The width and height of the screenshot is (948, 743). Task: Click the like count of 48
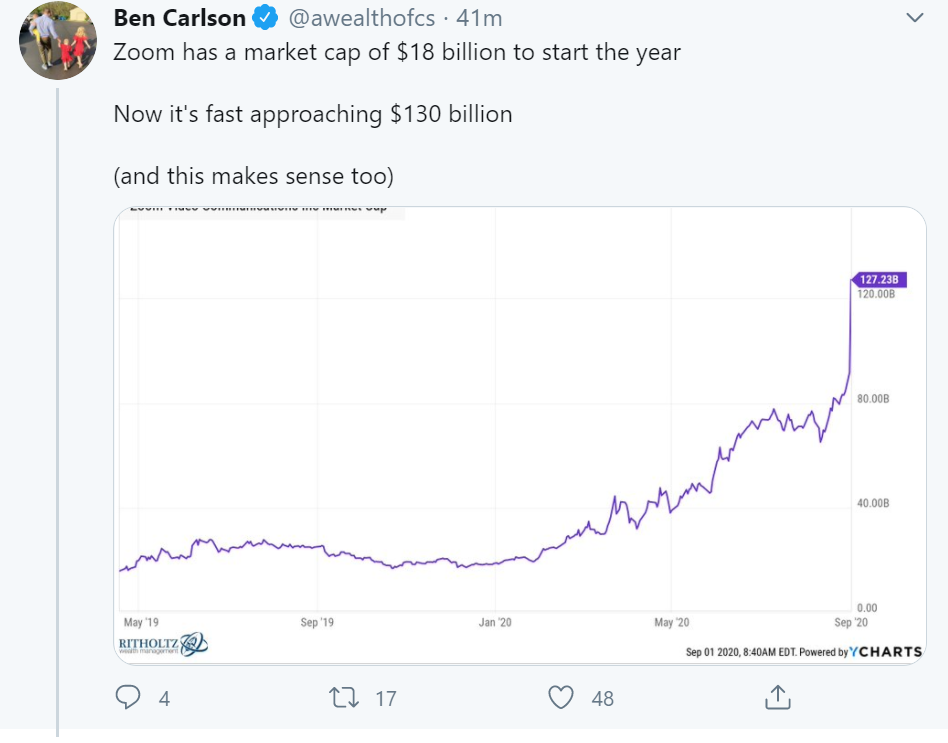(602, 698)
